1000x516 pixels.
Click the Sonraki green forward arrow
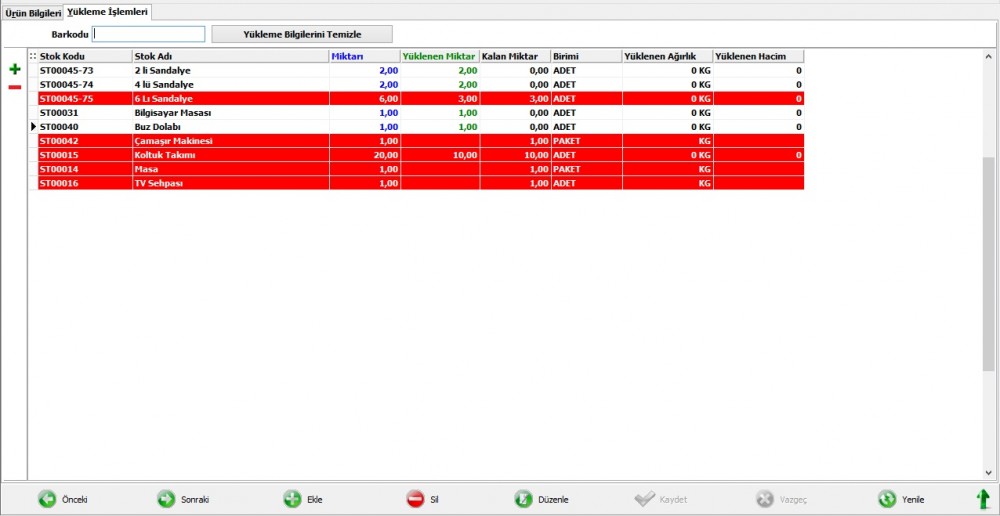(x=166, y=499)
